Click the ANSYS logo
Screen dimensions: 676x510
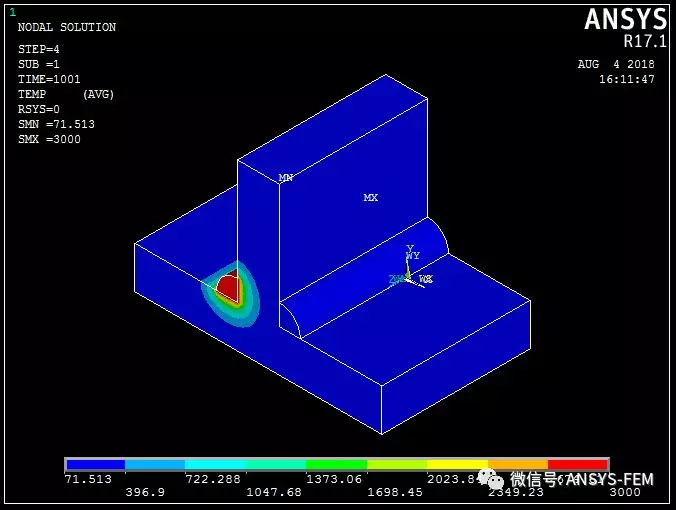[626, 20]
